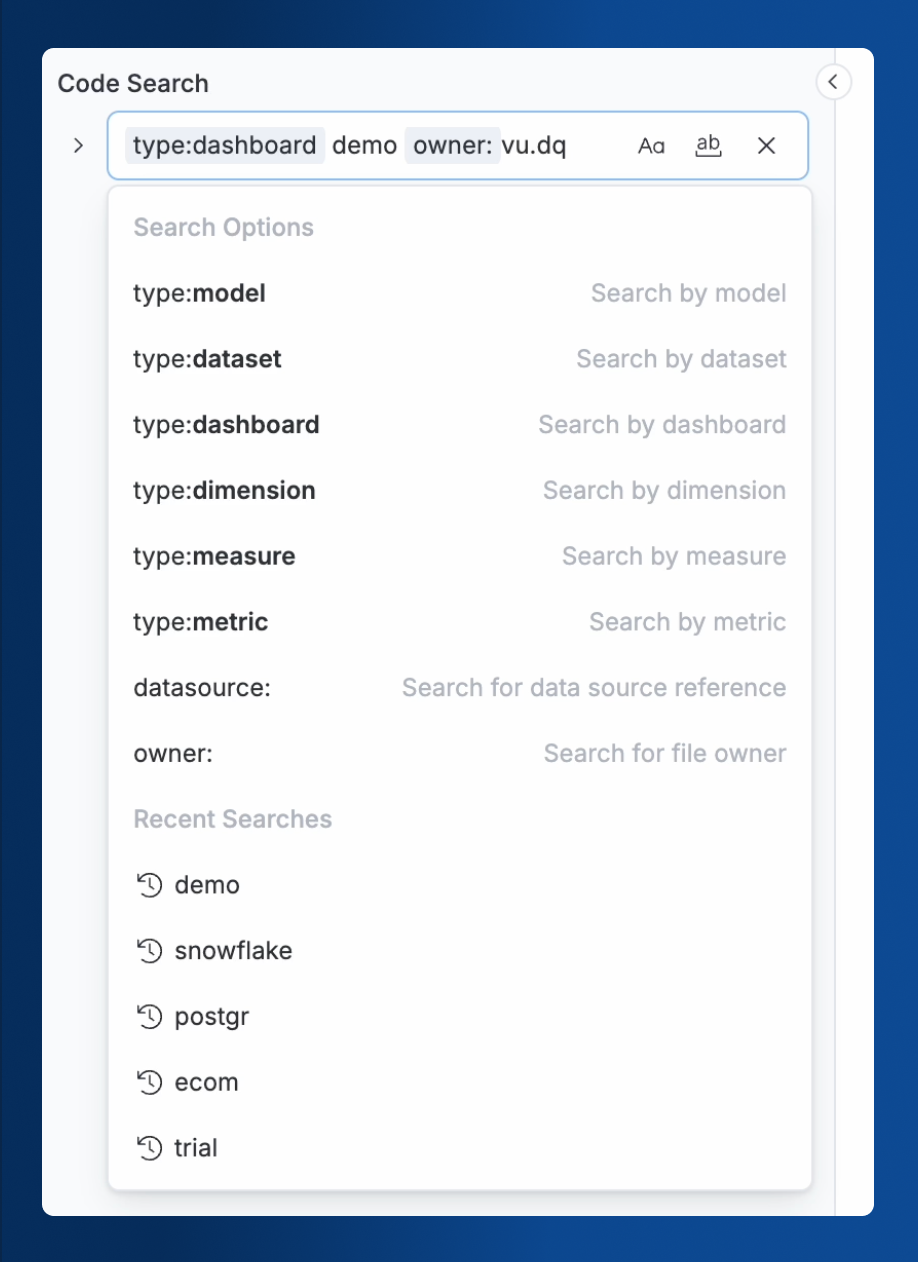Click the history icon next to ecom
This screenshot has width=918, height=1262.
click(148, 1082)
